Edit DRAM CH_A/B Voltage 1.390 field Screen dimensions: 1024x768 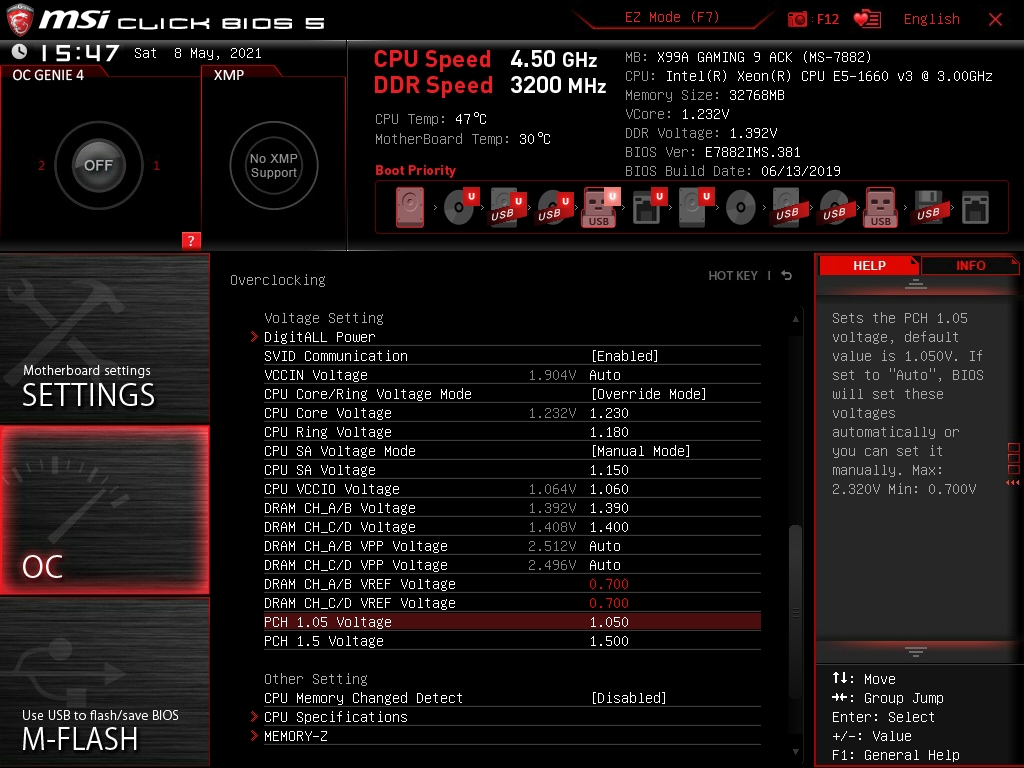coord(609,507)
